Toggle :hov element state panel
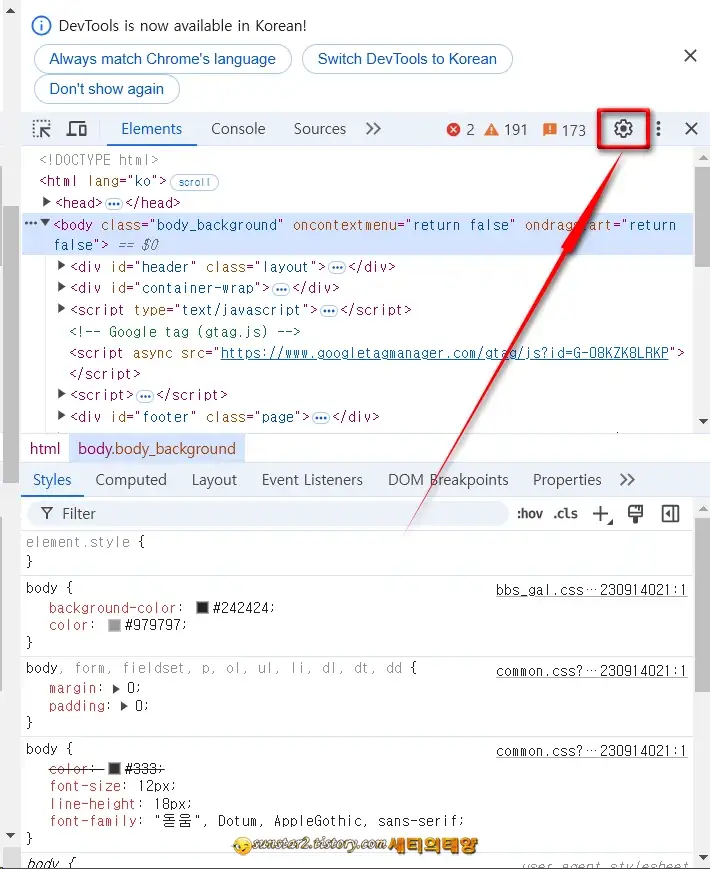This screenshot has height=869, width=710. click(530, 514)
